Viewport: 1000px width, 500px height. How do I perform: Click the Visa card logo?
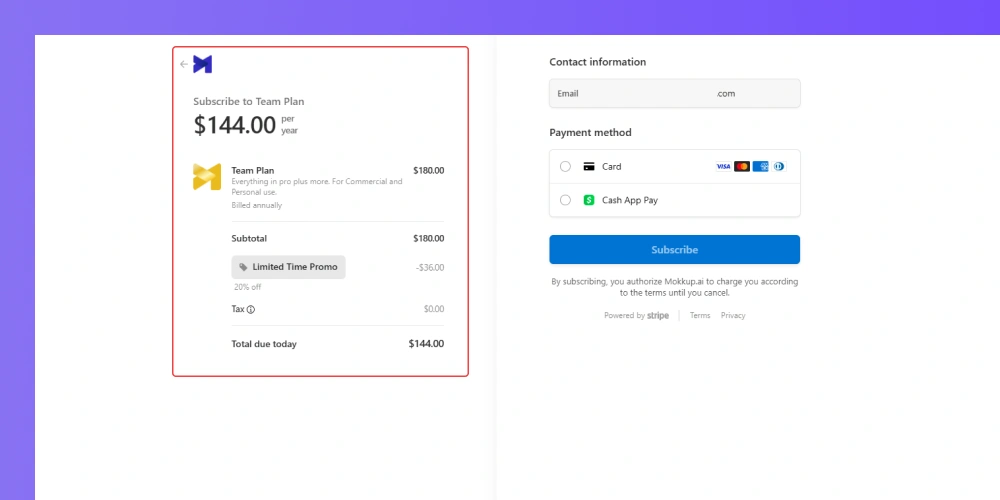tap(723, 166)
